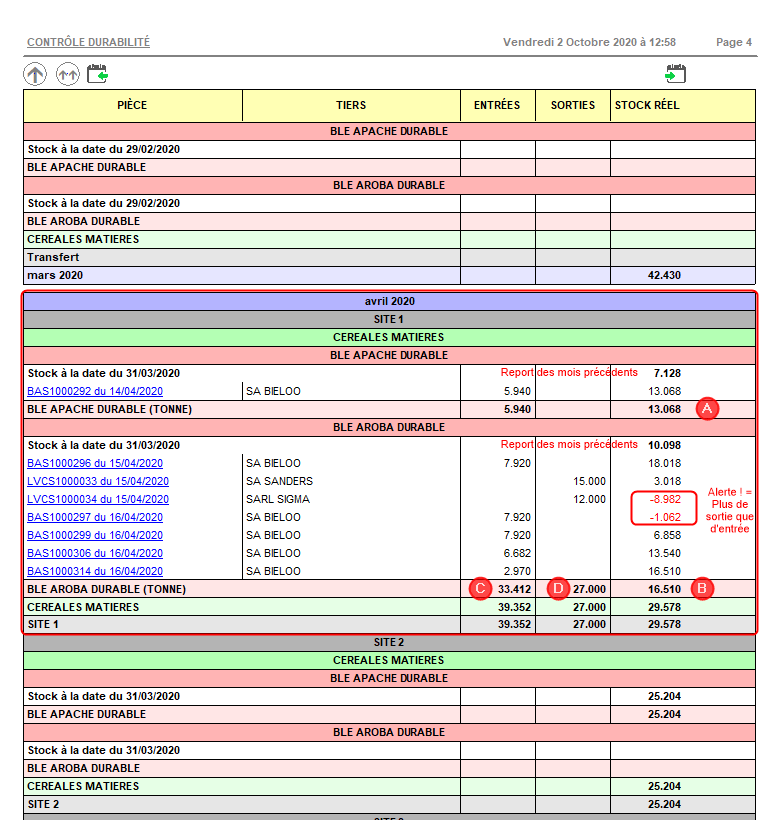The width and height of the screenshot is (777, 820).
Task: Click the left calendar icon with green arrow
Action: 98,73
